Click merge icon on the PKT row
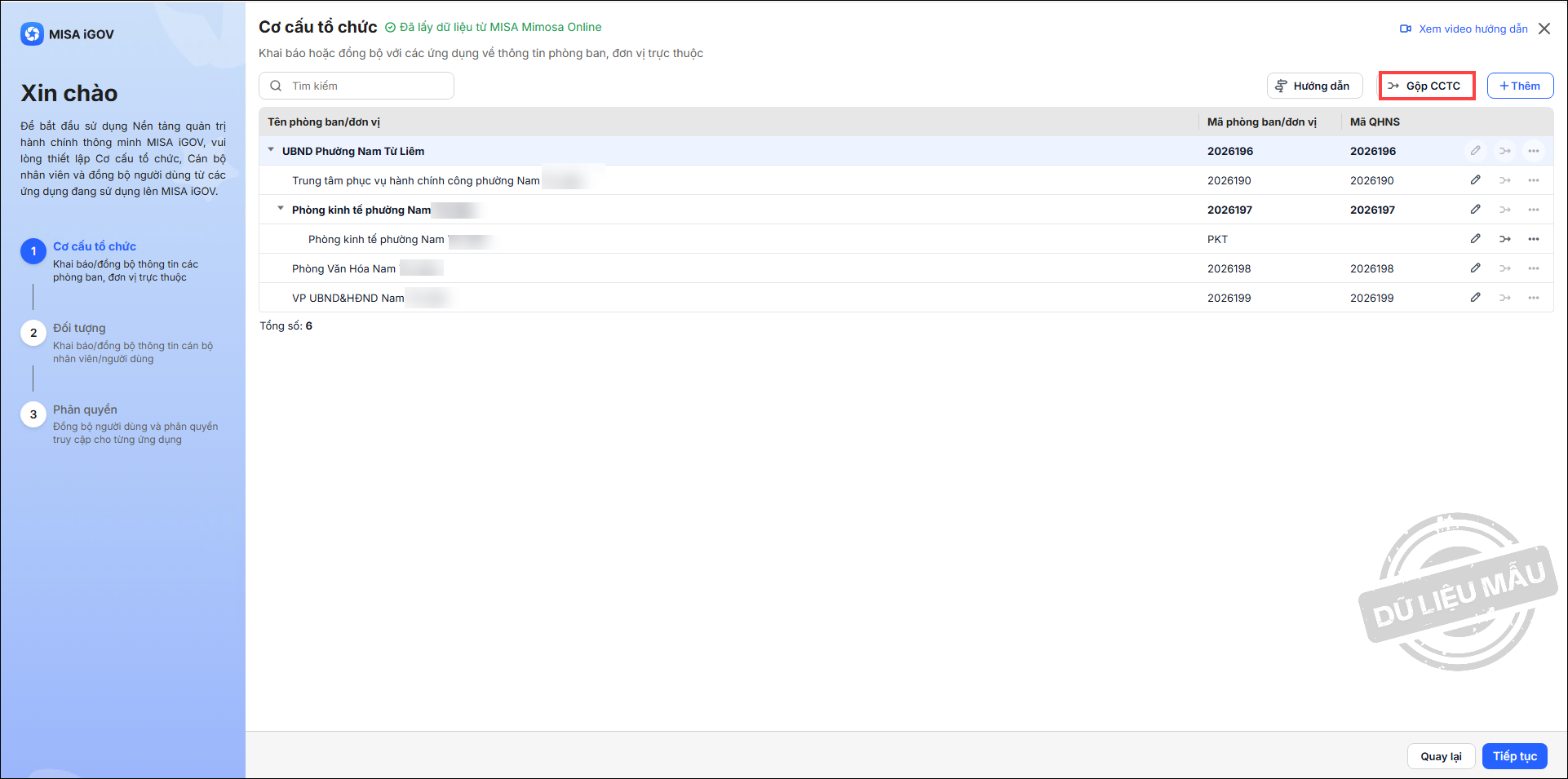Image resolution: width=1568 pixels, height=779 pixels. pos(1505,239)
